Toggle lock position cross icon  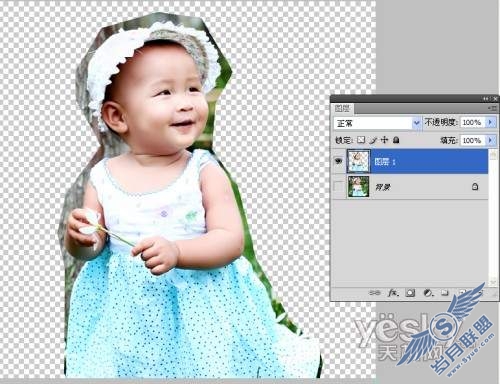[384, 140]
